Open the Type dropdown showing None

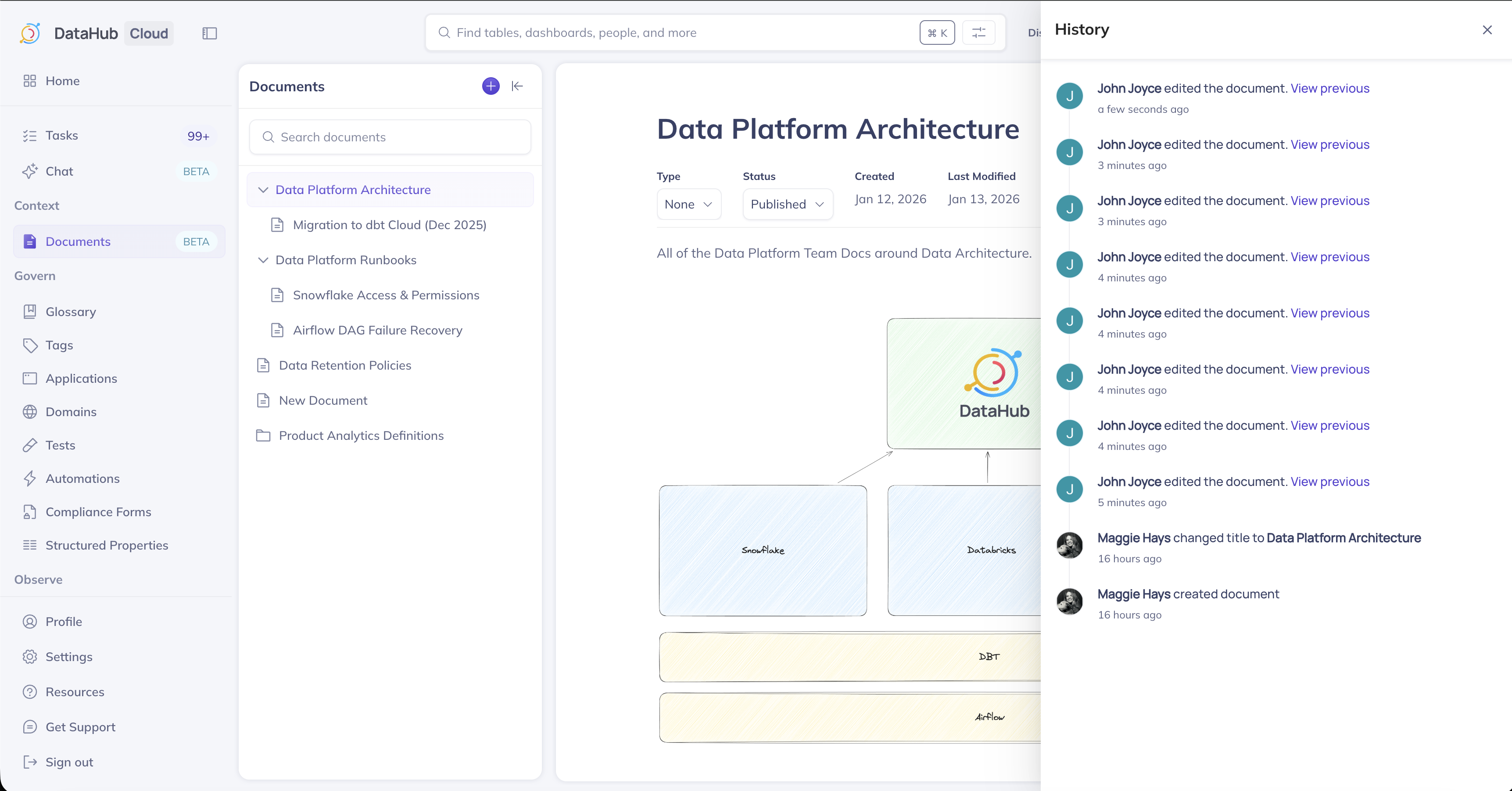coord(688,205)
